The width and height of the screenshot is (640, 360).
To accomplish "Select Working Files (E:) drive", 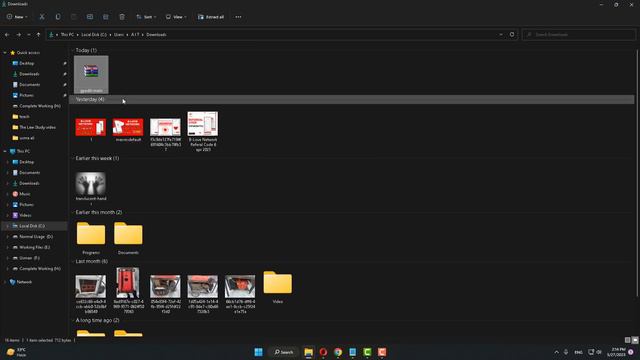I will click(34, 247).
